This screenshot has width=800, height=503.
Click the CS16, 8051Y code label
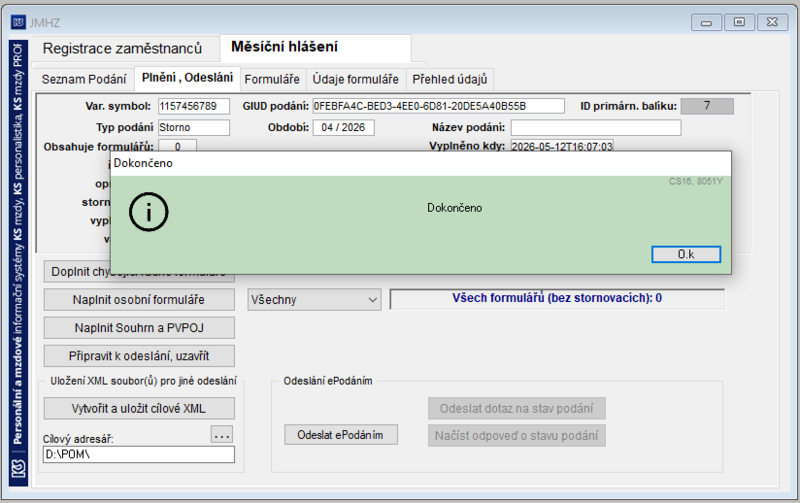tap(695, 181)
